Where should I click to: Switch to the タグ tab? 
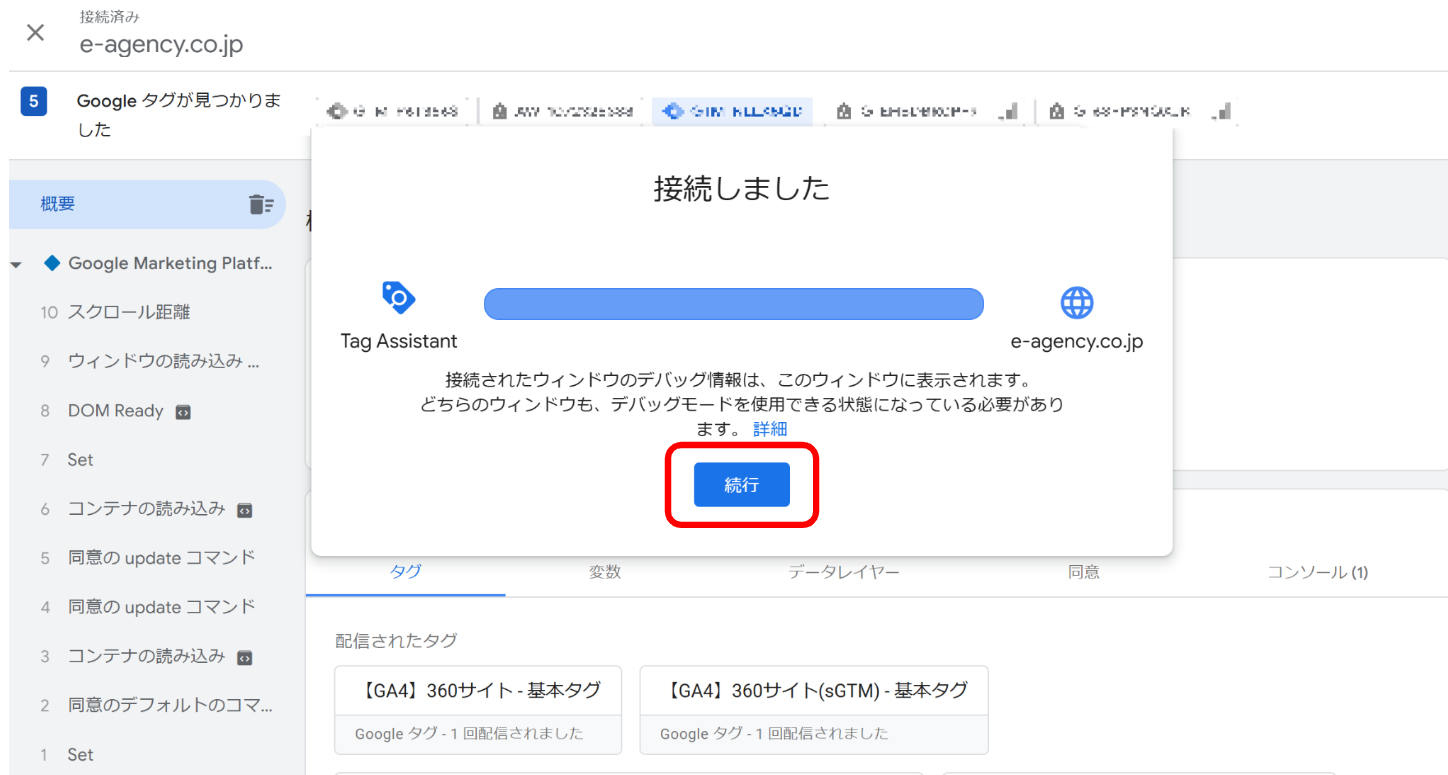pos(405,572)
